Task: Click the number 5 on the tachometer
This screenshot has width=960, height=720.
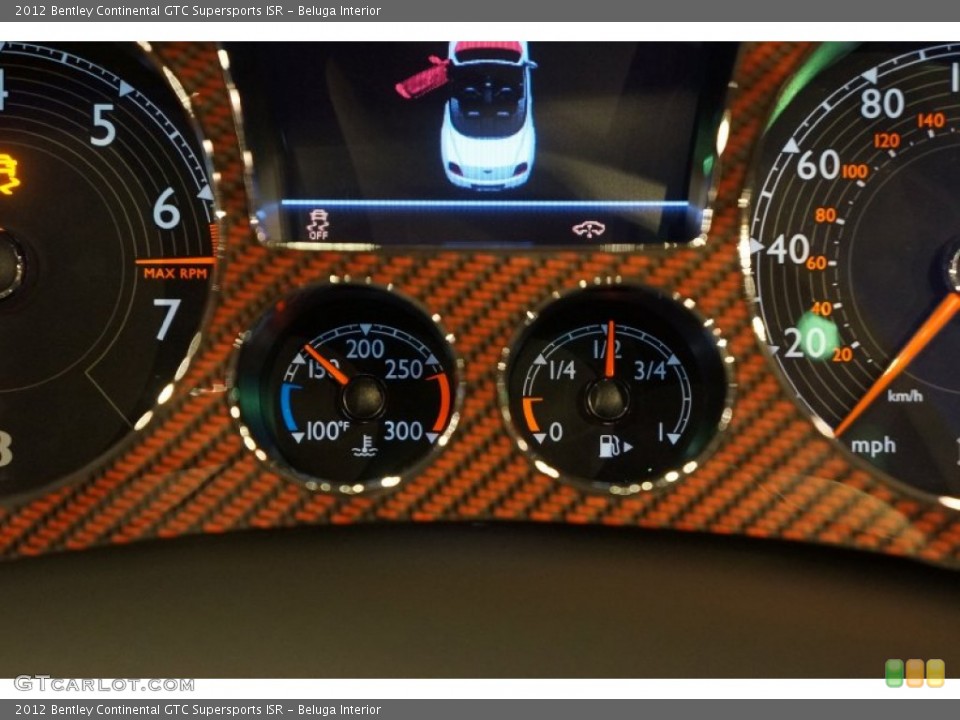Action: (103, 125)
